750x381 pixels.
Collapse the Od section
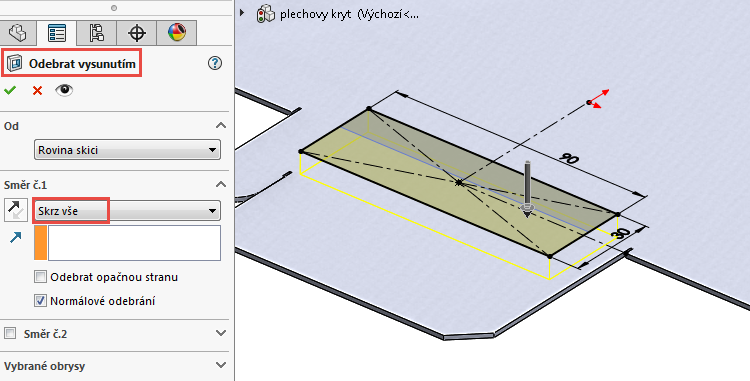(x=221, y=126)
